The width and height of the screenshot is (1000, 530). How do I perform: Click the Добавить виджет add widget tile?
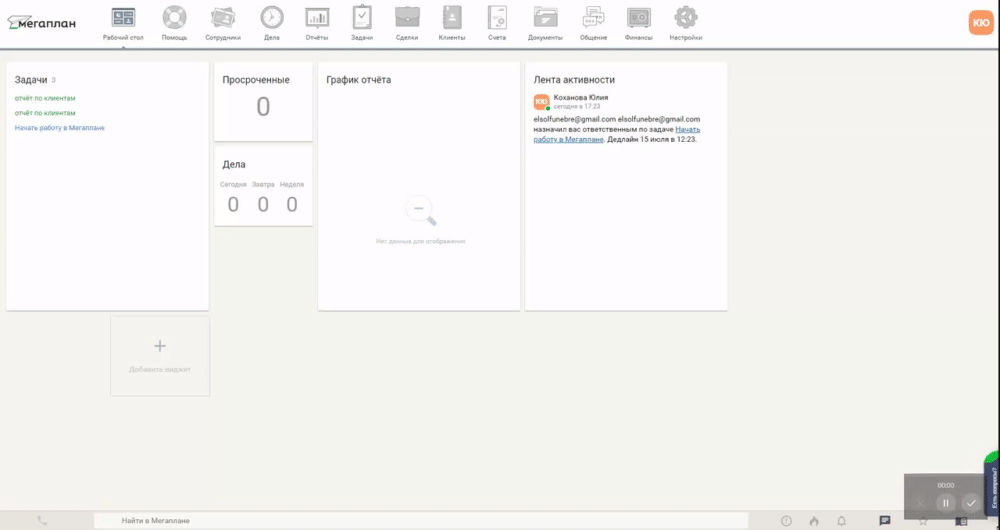160,355
